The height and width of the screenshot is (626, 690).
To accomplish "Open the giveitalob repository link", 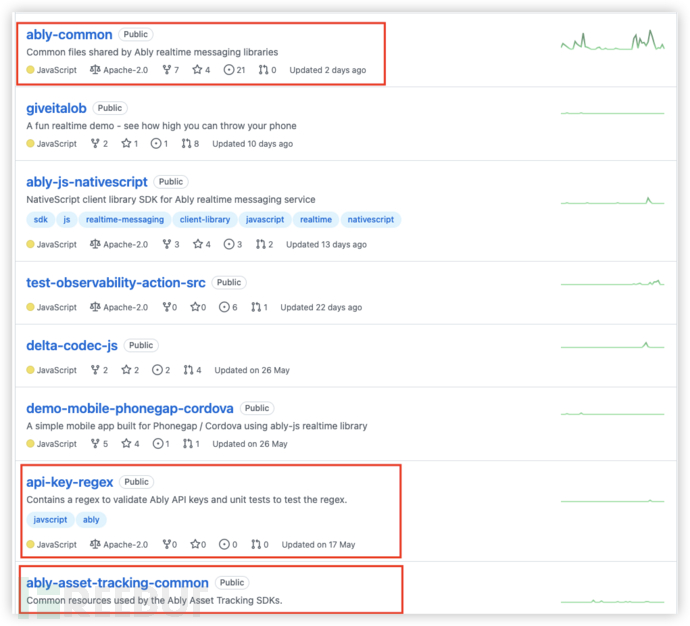I will [56, 108].
